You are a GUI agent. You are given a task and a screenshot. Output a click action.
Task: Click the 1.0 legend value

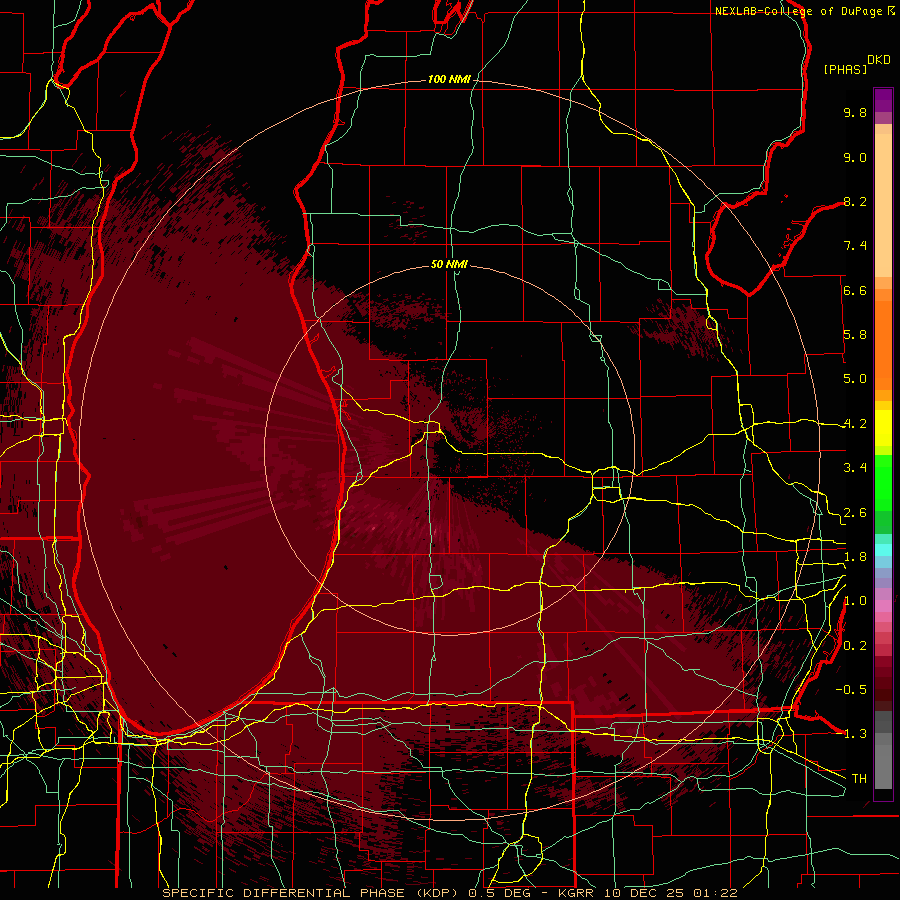(x=855, y=601)
